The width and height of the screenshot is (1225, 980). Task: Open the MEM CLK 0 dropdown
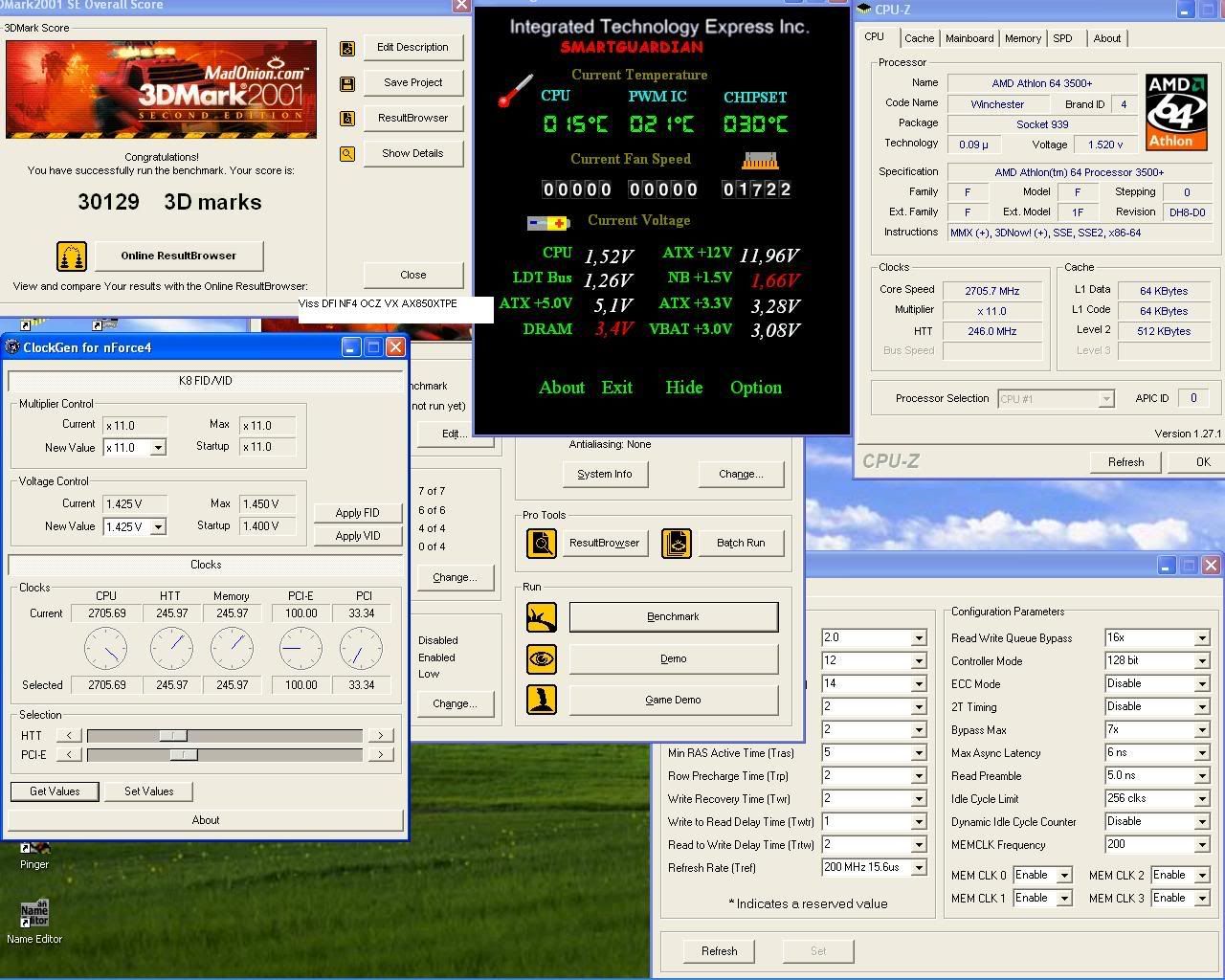[1063, 875]
